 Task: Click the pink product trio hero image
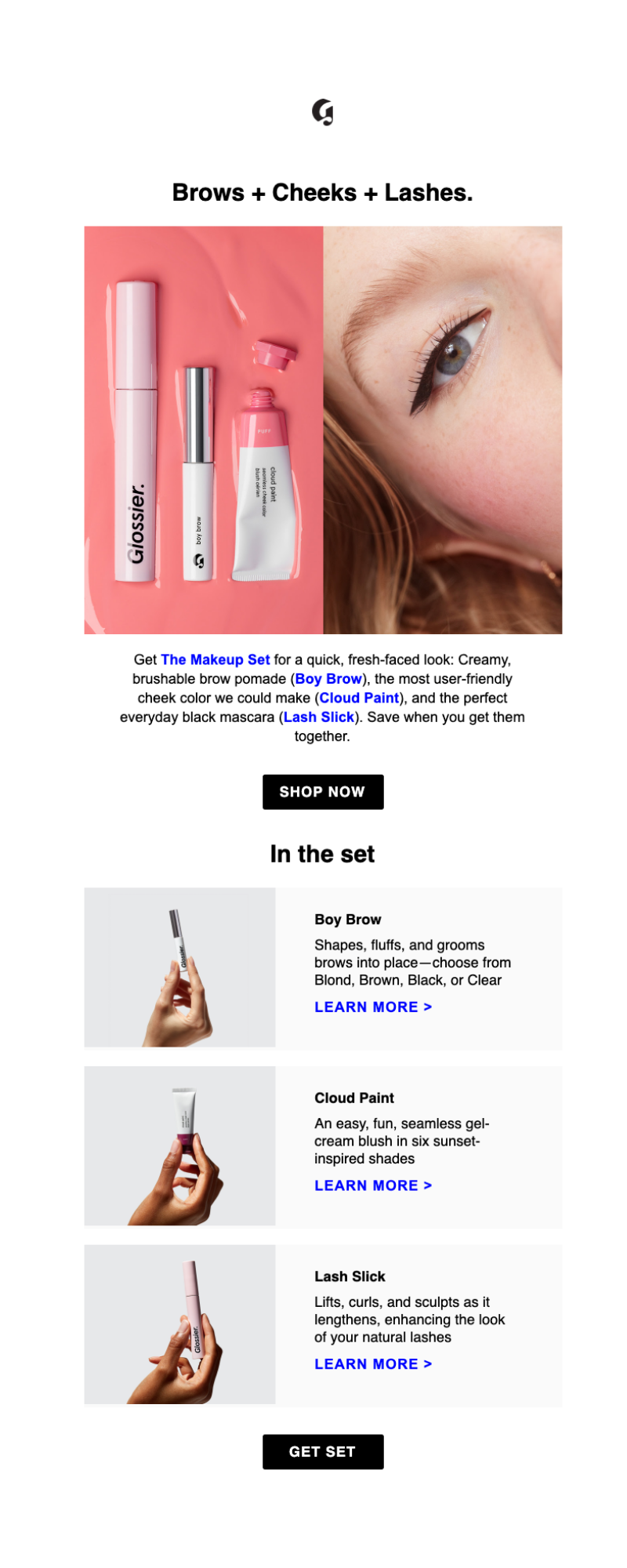204,430
